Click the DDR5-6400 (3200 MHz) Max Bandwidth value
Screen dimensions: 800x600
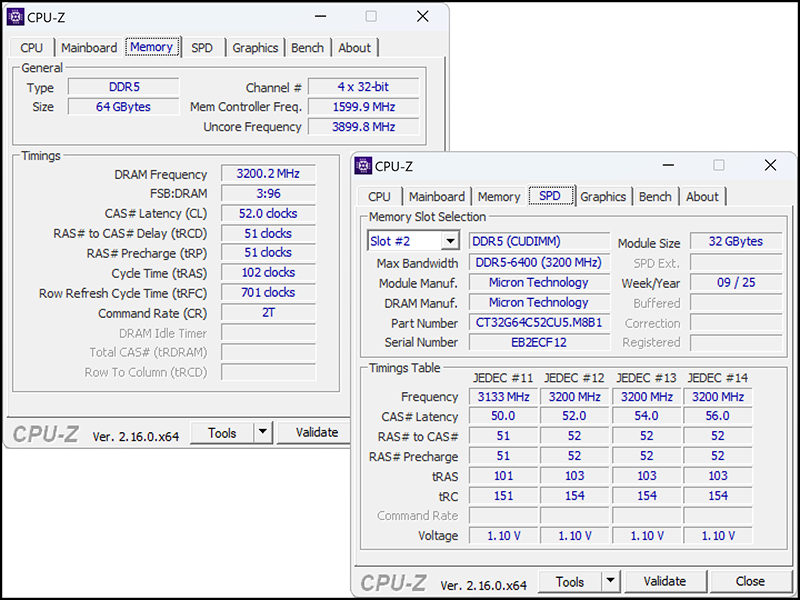point(539,262)
